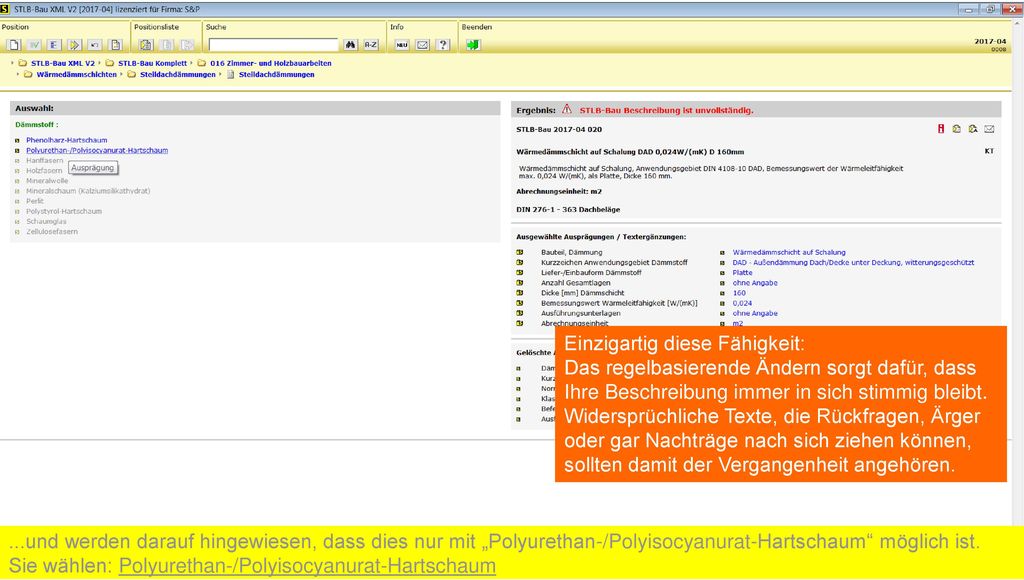Viewport: 1024px width, 580px height.
Task: Click the folder icon before 'Wärmedämmschichten'
Action: [28, 74]
